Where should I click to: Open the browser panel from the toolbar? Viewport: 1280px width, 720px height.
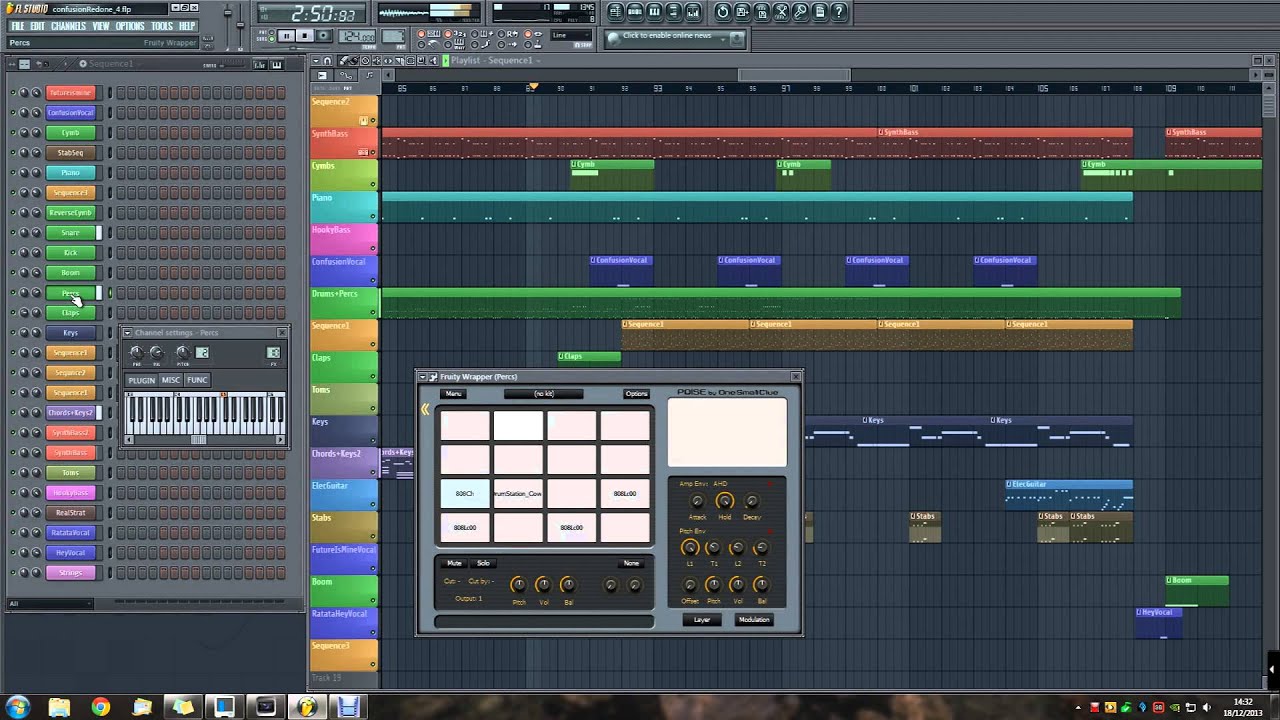[673, 12]
